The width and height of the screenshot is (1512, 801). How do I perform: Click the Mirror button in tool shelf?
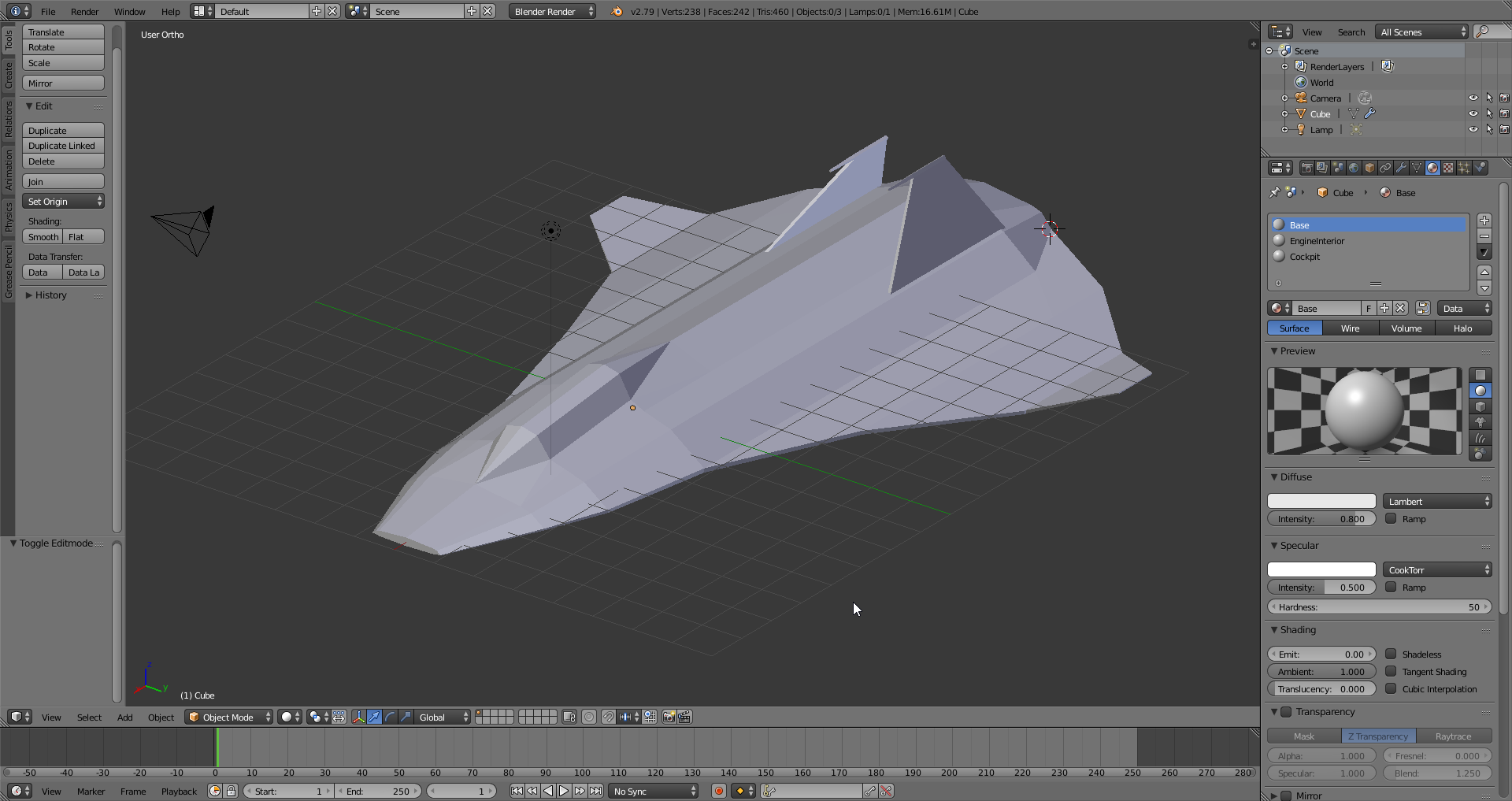[x=64, y=83]
